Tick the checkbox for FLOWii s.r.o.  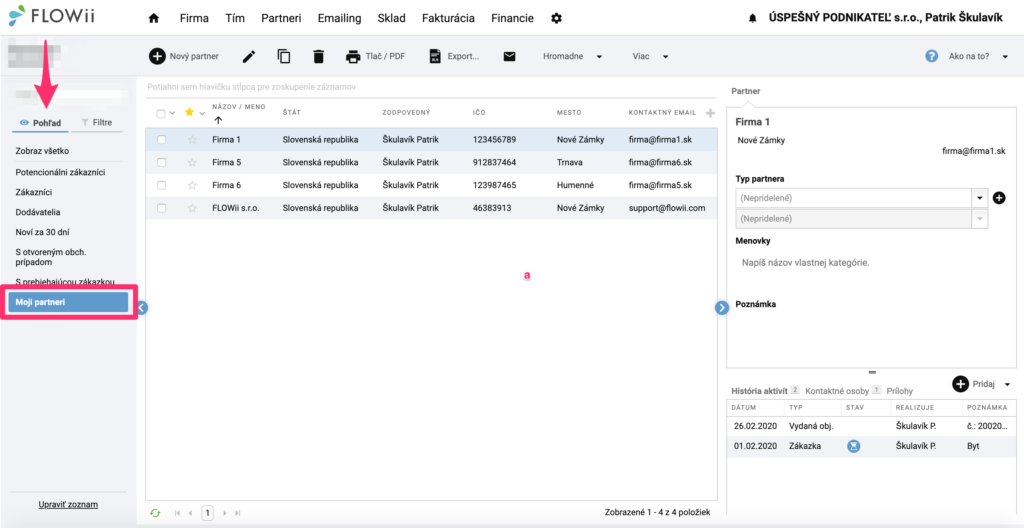pos(162,208)
